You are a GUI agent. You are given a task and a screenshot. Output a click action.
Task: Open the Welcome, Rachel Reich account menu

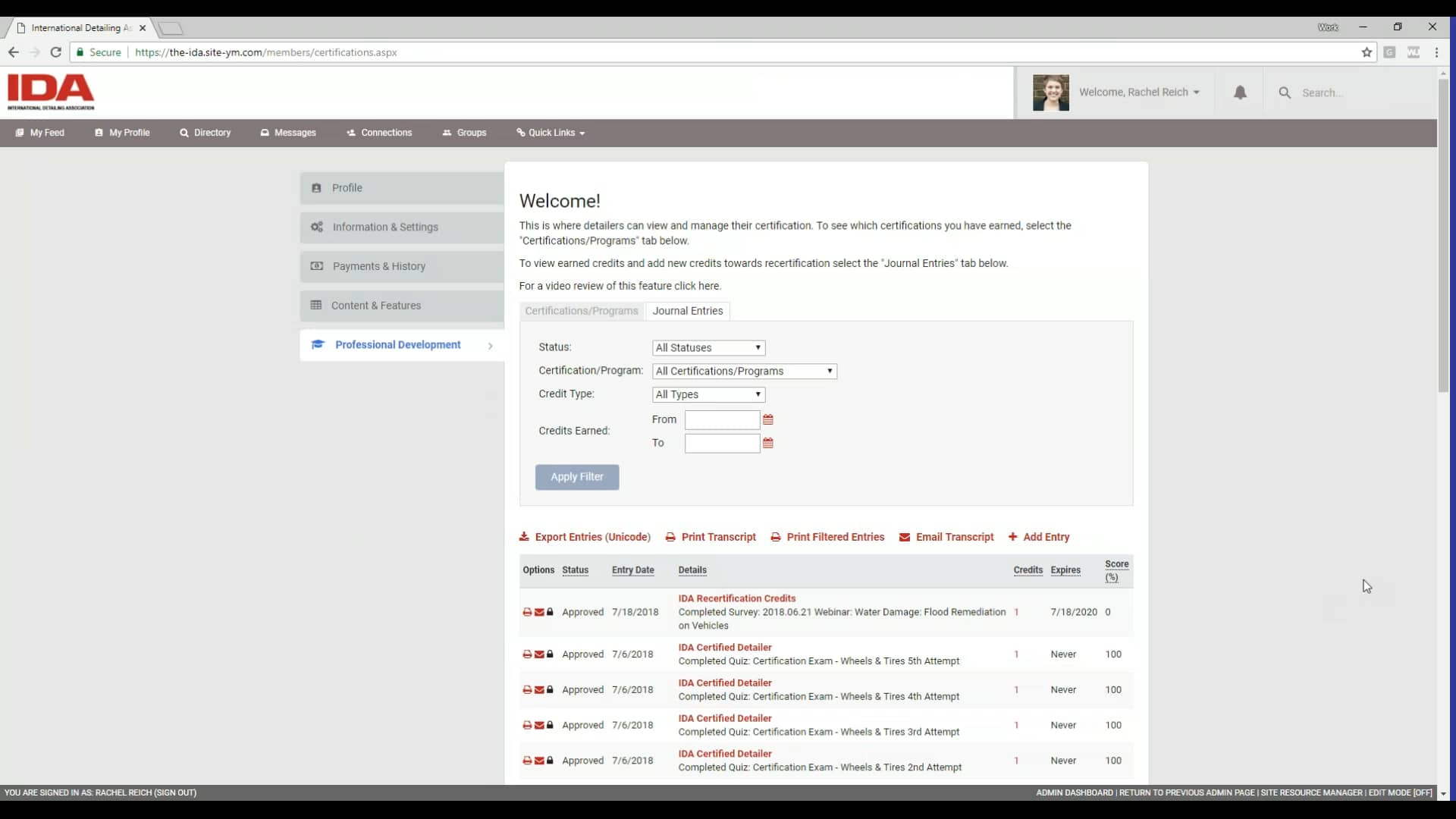click(x=1140, y=92)
